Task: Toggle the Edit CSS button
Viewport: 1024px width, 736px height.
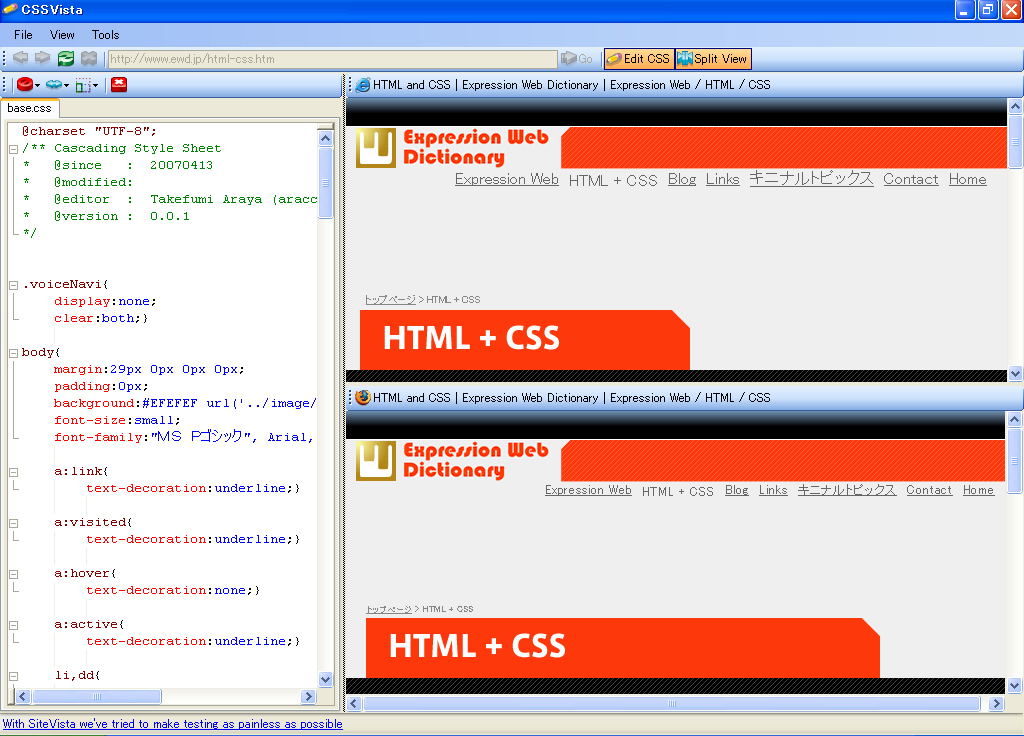Action: point(639,59)
